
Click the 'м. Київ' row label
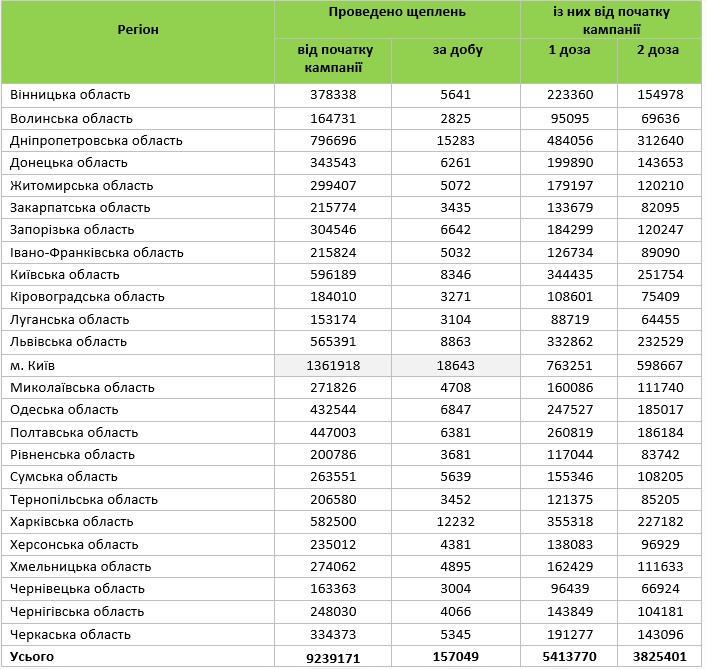(32, 366)
